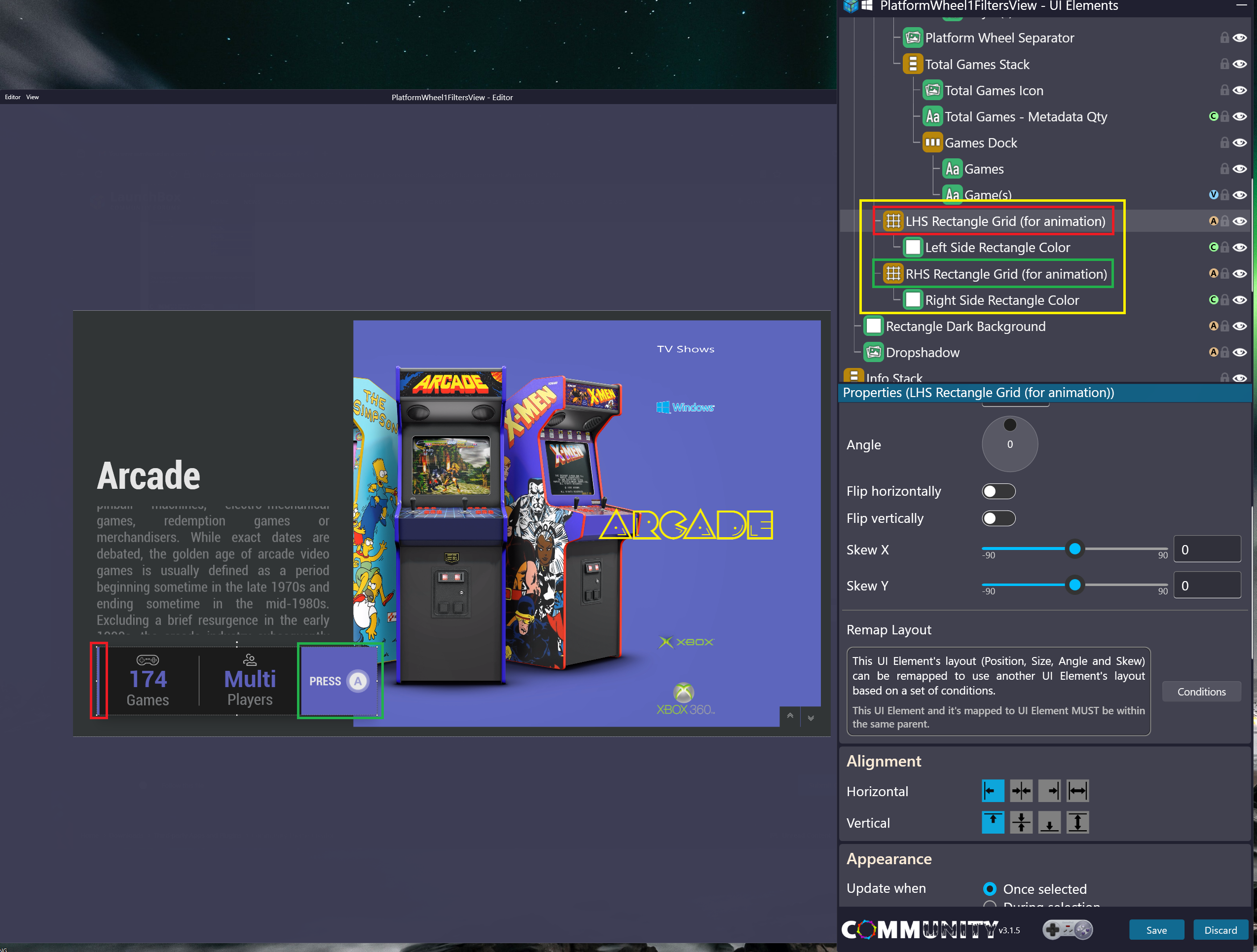Click the game controller icon near Save
The width and height of the screenshot is (1257, 952).
pos(1067,930)
